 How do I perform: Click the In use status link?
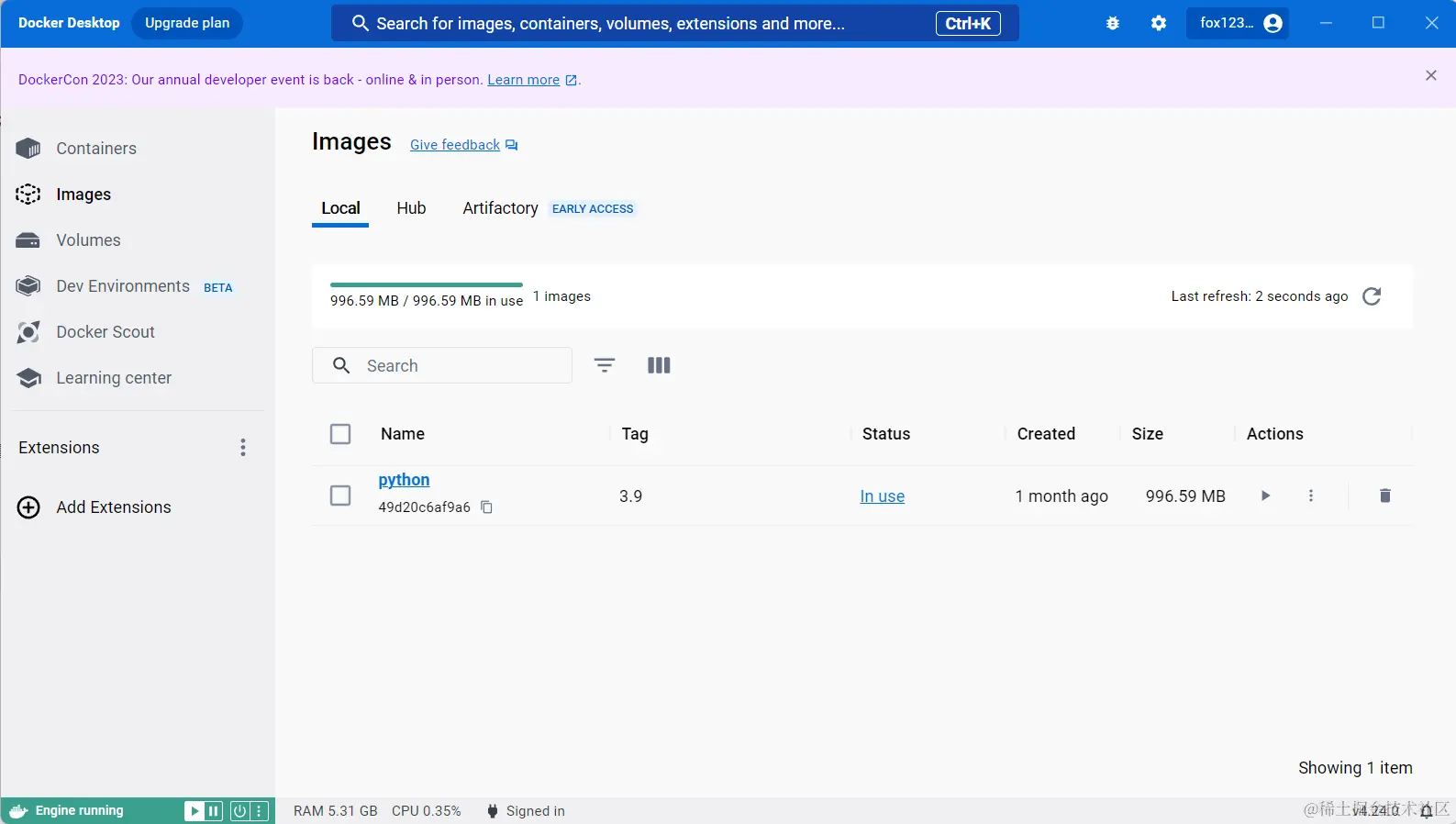882,496
